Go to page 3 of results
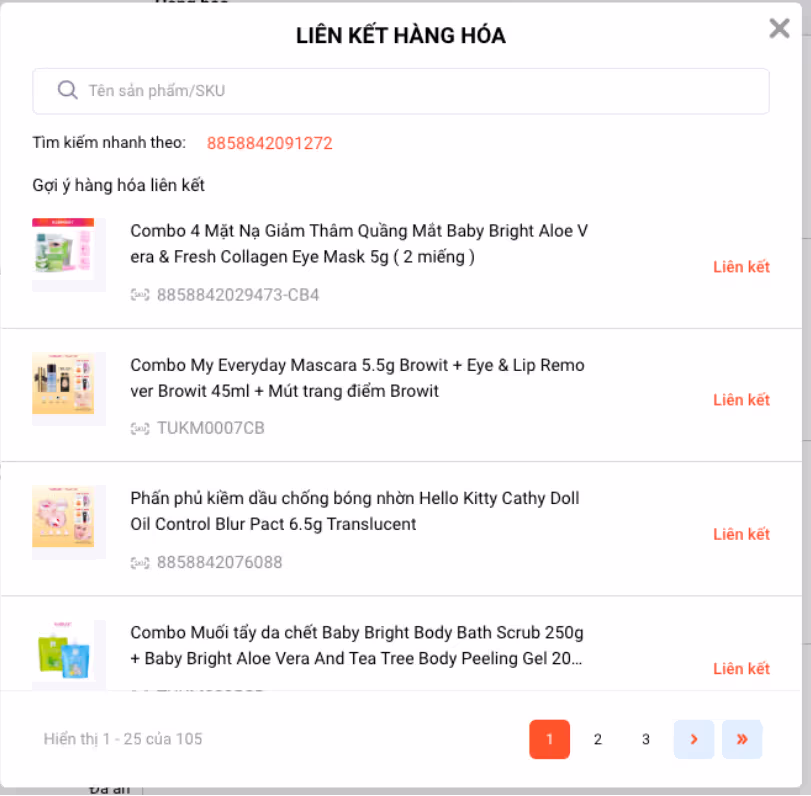 click(x=645, y=739)
